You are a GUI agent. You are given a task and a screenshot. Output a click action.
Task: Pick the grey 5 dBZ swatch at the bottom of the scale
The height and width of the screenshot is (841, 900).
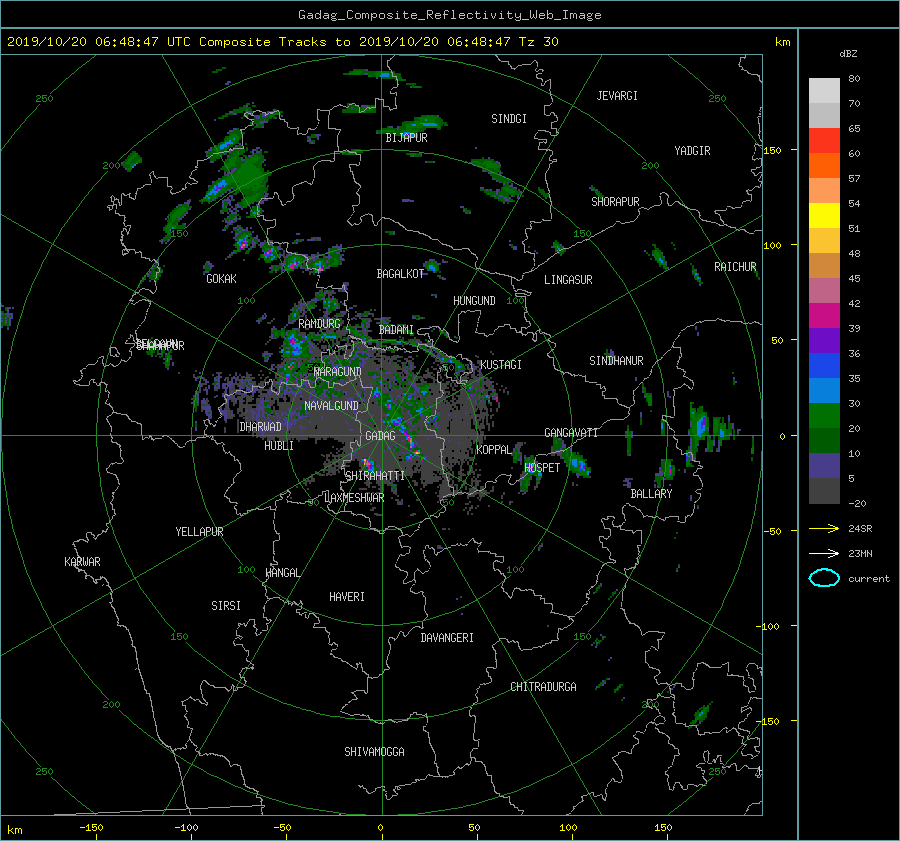pos(824,491)
